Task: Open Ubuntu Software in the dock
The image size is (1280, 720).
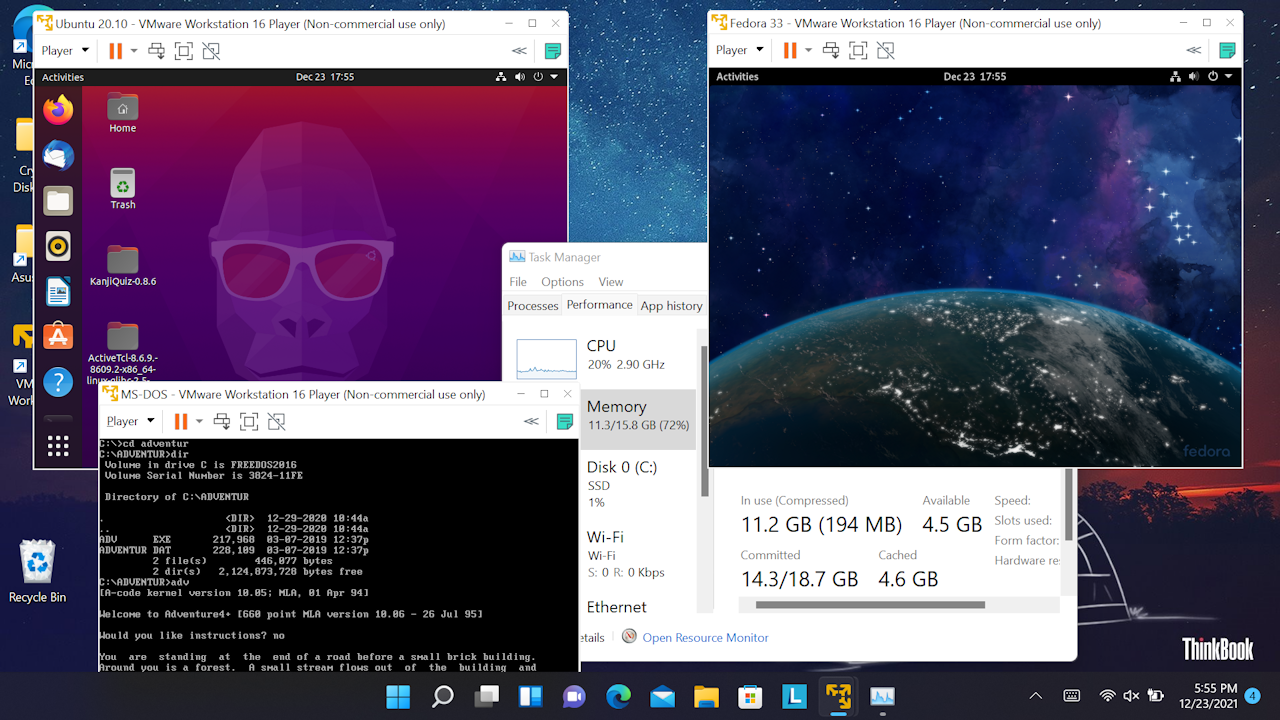Action: [x=58, y=336]
